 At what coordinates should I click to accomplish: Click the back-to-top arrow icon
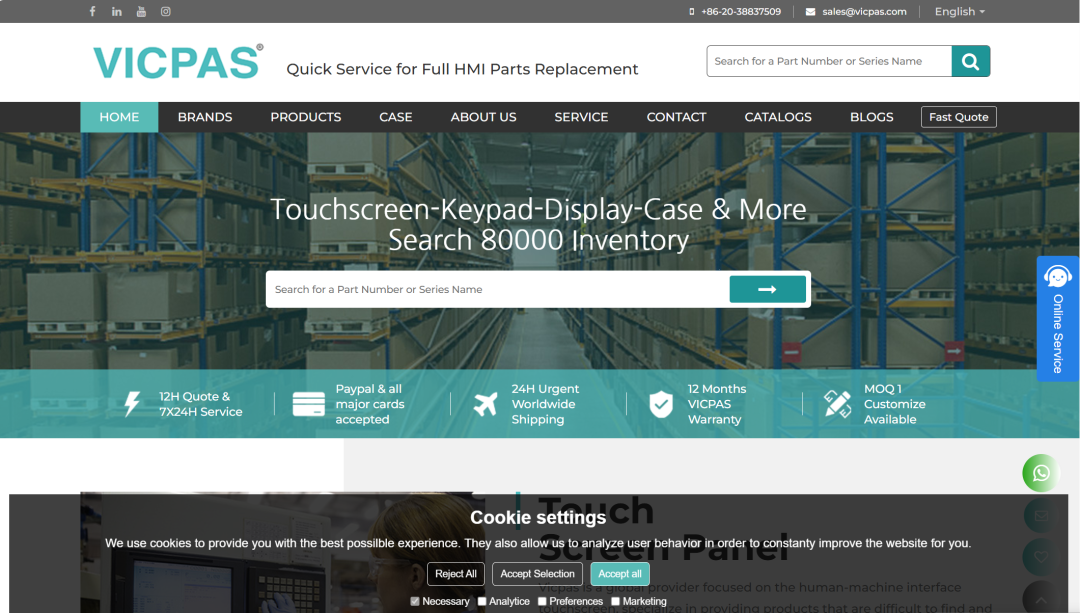point(1041,598)
